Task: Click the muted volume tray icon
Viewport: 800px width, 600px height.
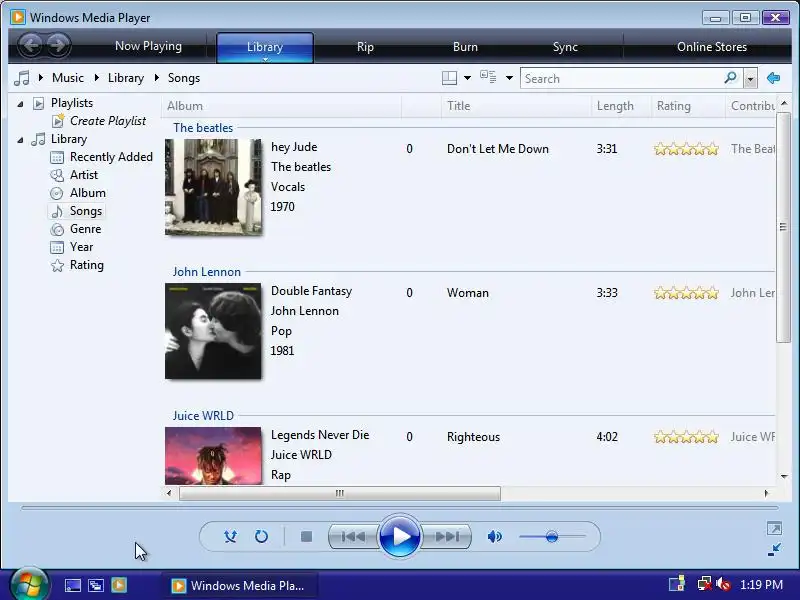Action: point(723,584)
